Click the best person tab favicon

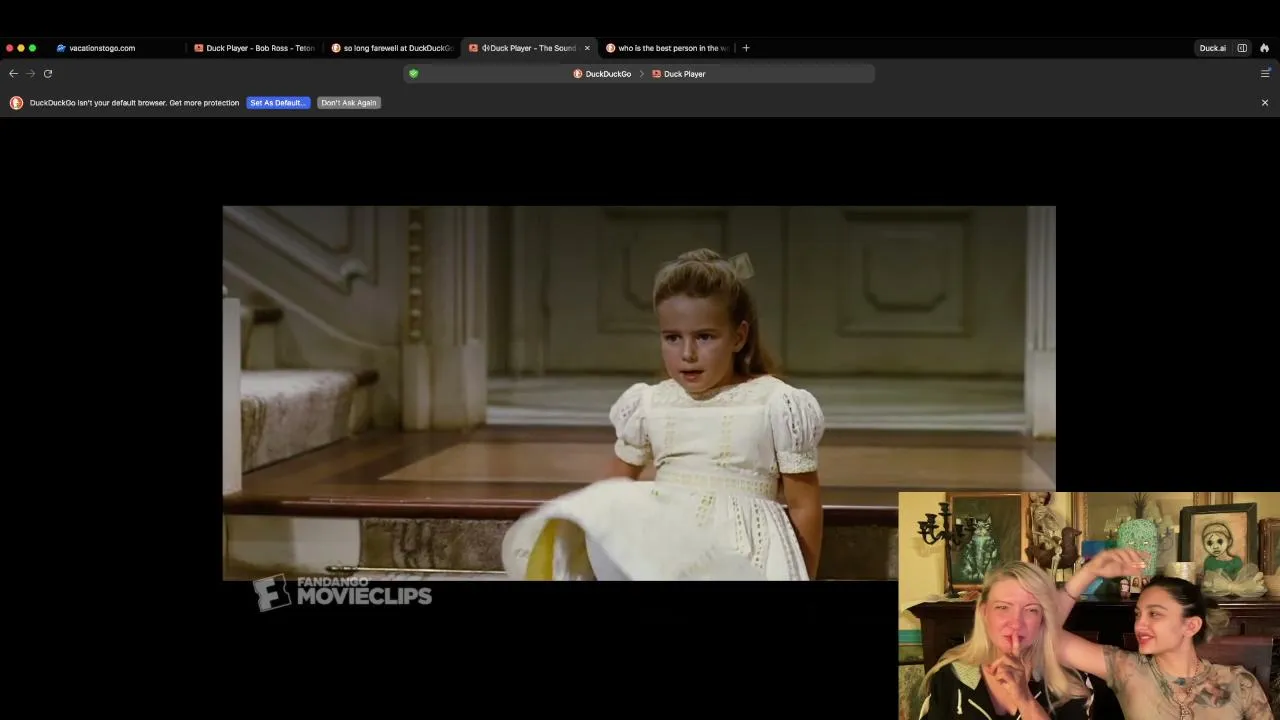pyautogui.click(x=611, y=48)
